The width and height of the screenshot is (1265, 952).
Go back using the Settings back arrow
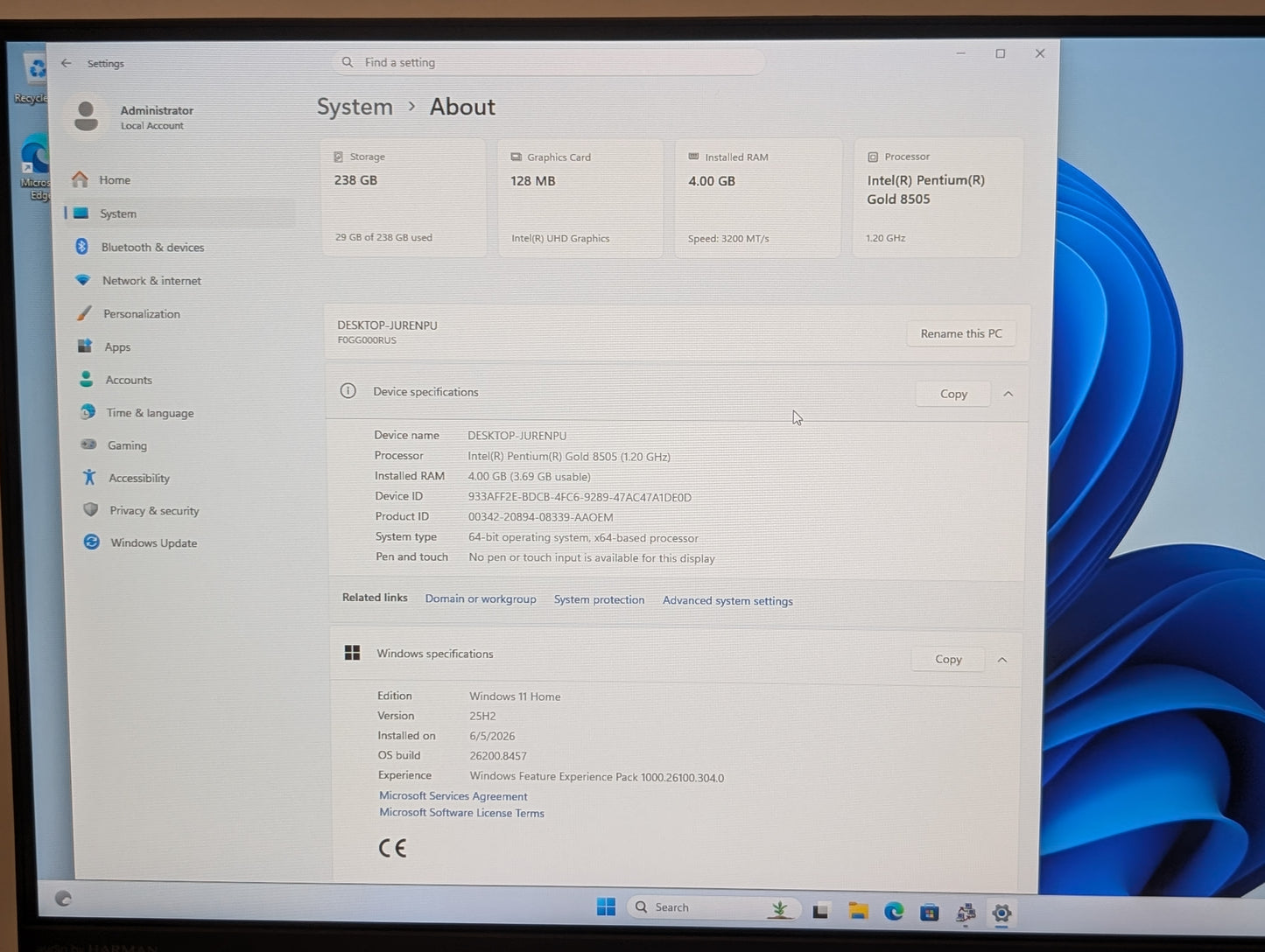pos(67,63)
